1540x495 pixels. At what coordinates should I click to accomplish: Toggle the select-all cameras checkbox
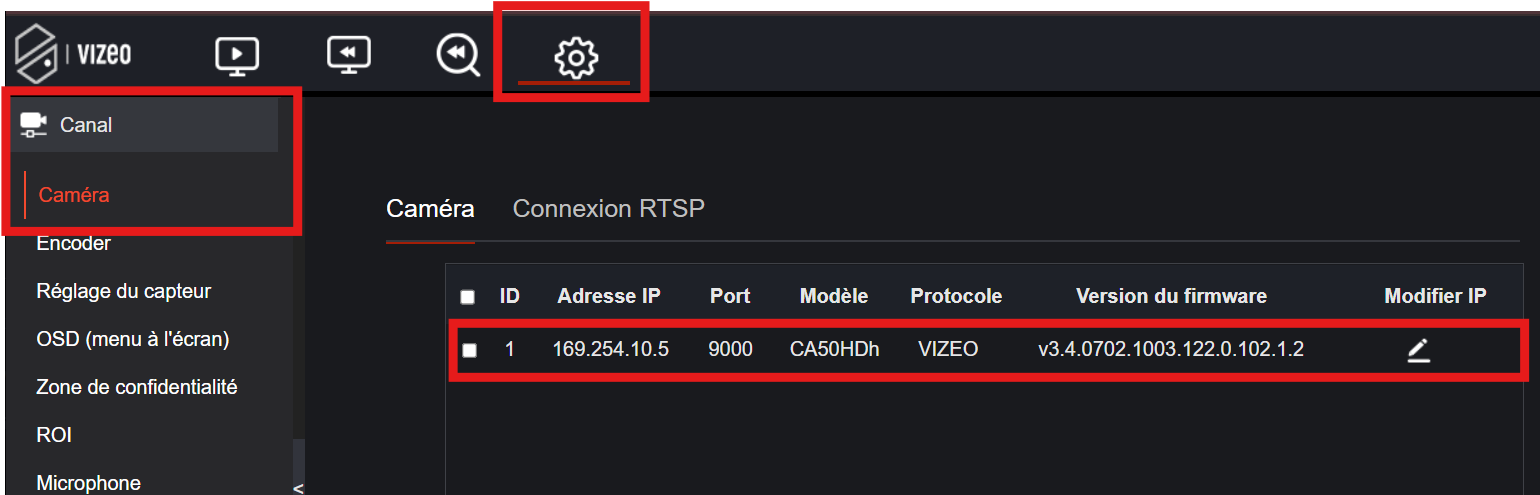tap(467, 297)
